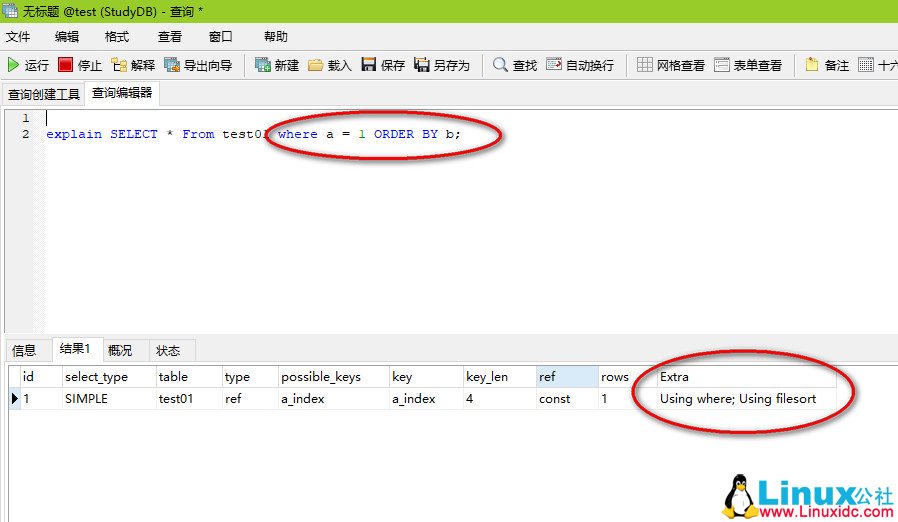Screen dimensions: 898x522
Task: Click the Find (查找) button label
Action: (525, 65)
